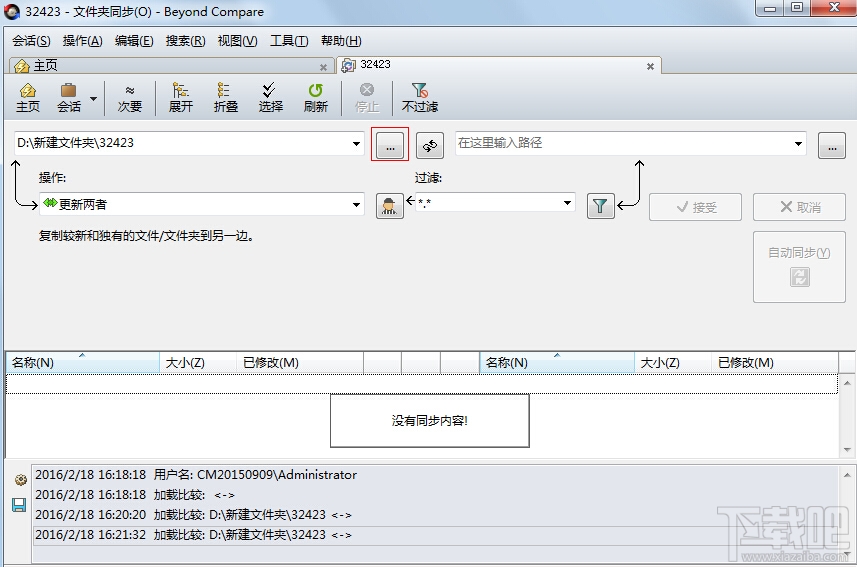The width and height of the screenshot is (857, 567).
Task: Minimize the Beyond Compare window
Action: click(770, 8)
